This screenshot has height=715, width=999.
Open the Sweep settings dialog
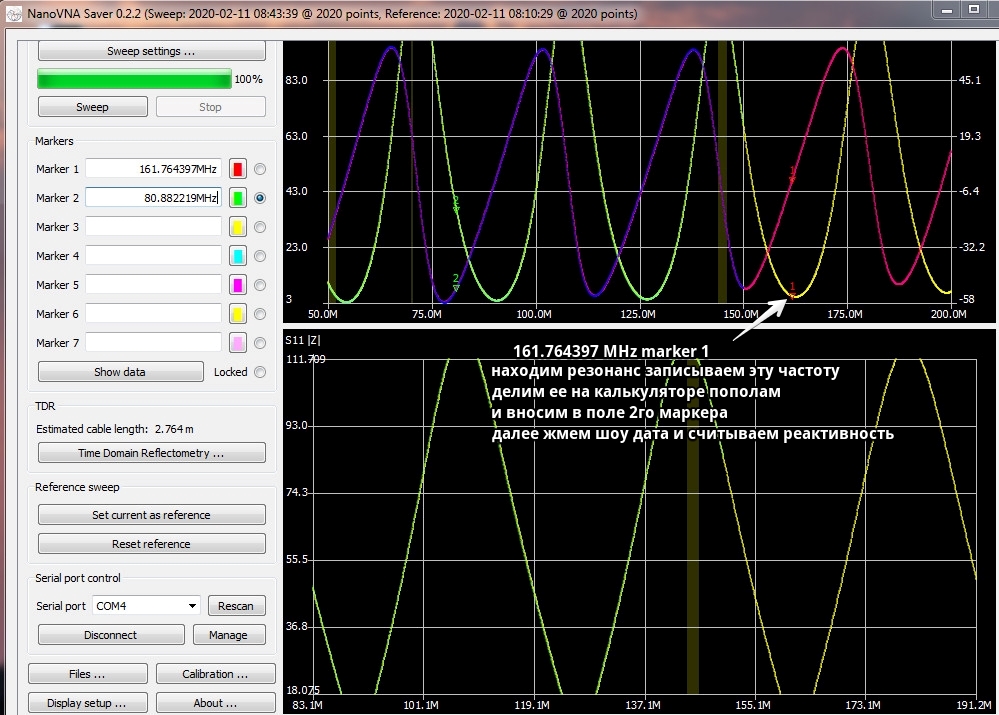tap(152, 51)
